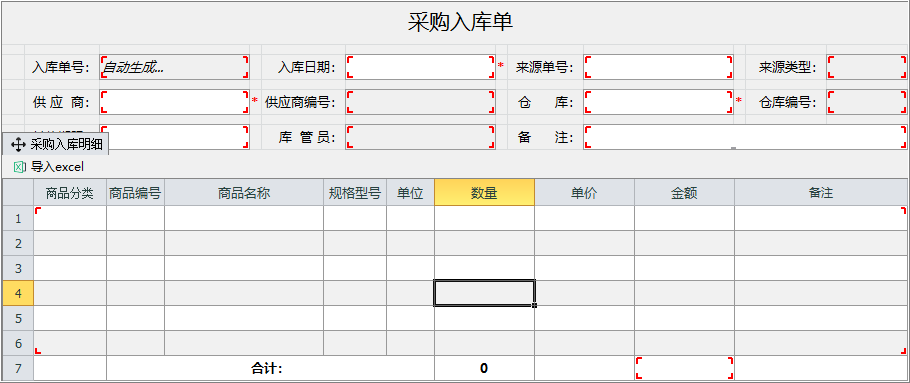Select row header 2
The height and width of the screenshot is (383, 910).
pyautogui.click(x=18, y=243)
